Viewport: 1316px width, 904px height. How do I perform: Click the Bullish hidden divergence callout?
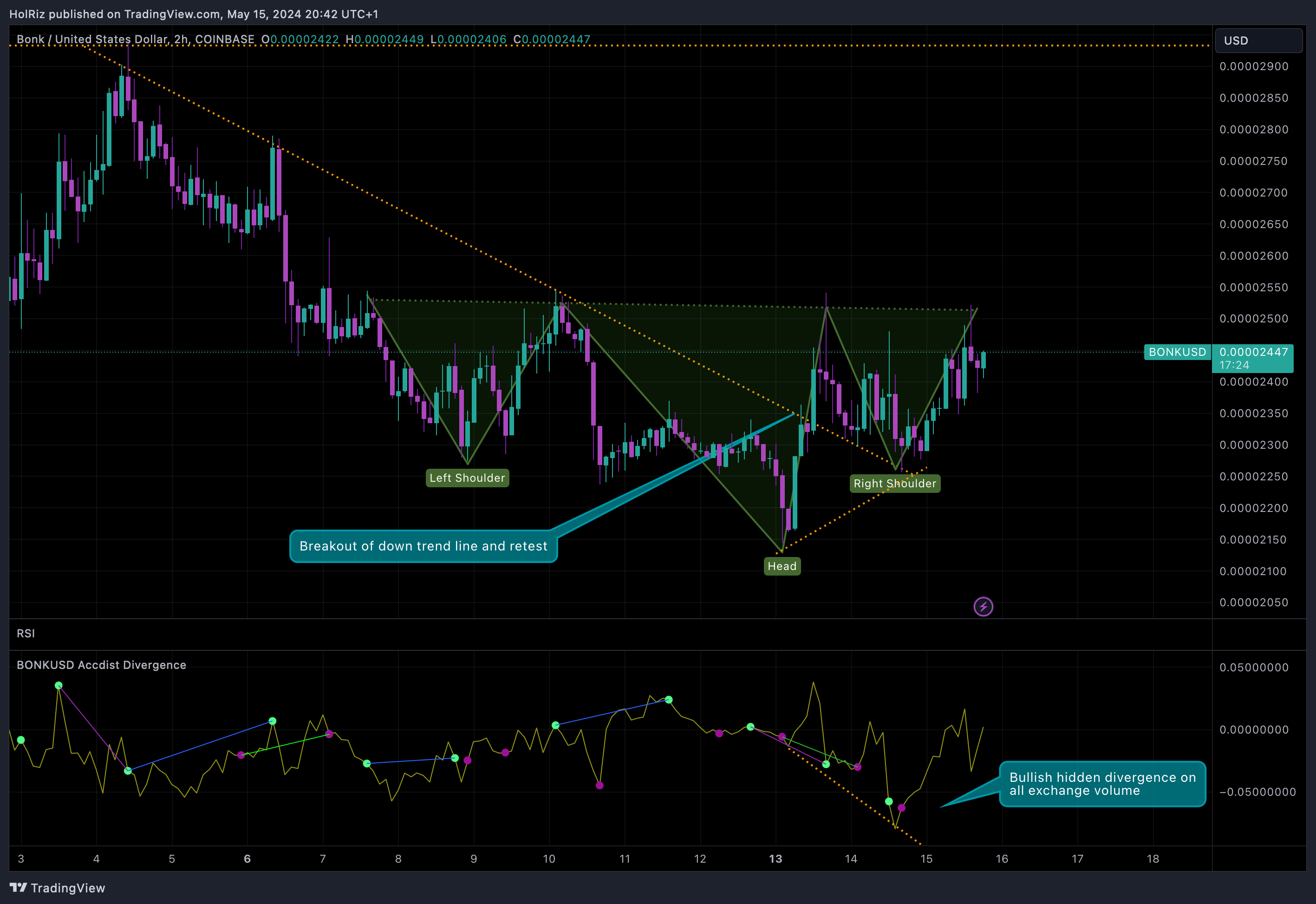click(1102, 784)
